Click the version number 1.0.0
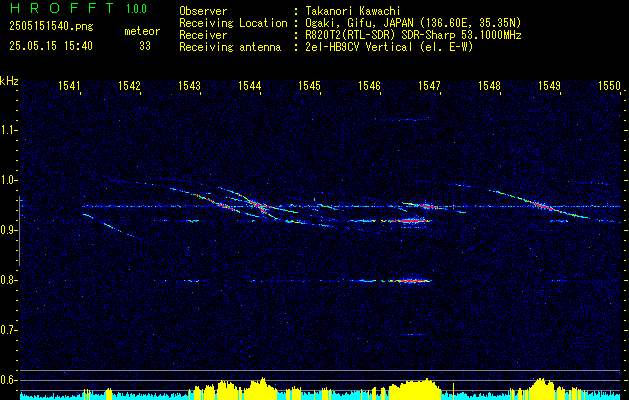This screenshot has width=629, height=400. (x=136, y=9)
